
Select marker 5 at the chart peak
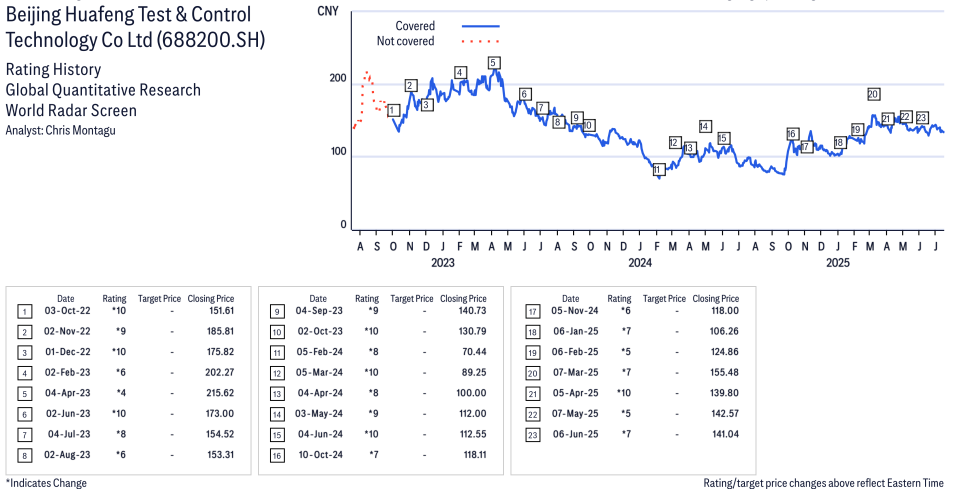(x=494, y=63)
